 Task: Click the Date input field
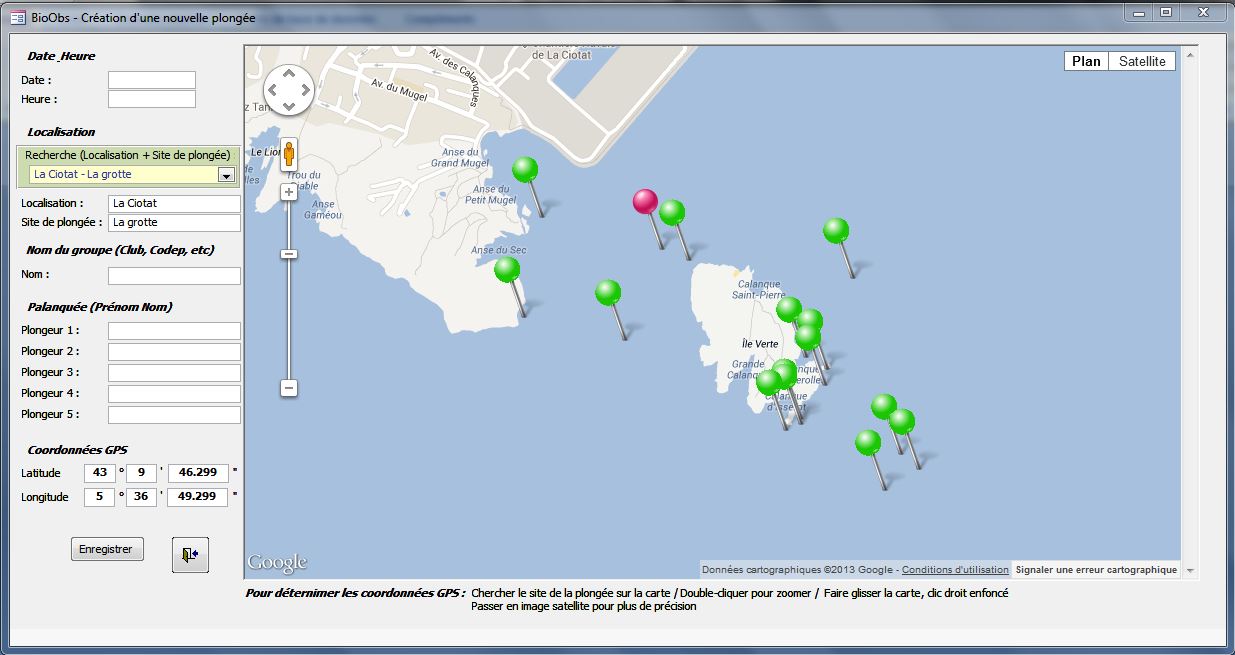pos(152,80)
